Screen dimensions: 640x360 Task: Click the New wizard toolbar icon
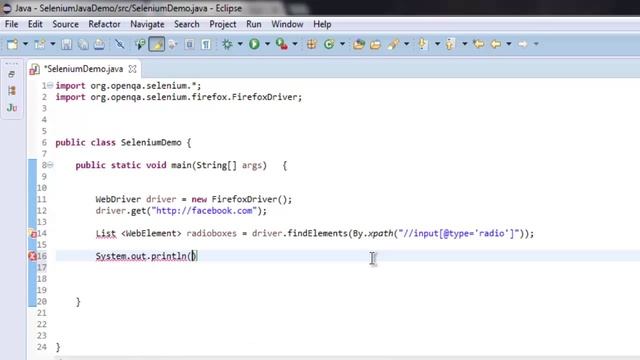[12, 44]
